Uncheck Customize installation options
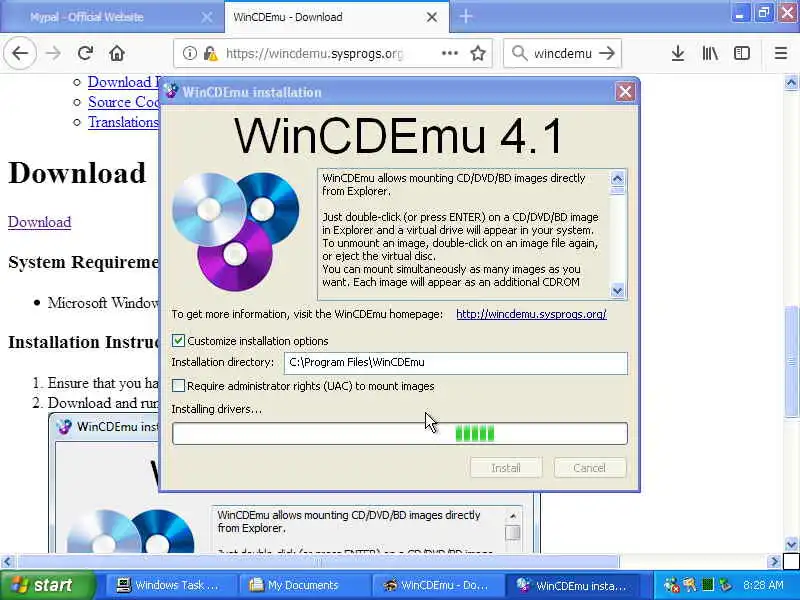The height and width of the screenshot is (600, 800). tap(178, 340)
